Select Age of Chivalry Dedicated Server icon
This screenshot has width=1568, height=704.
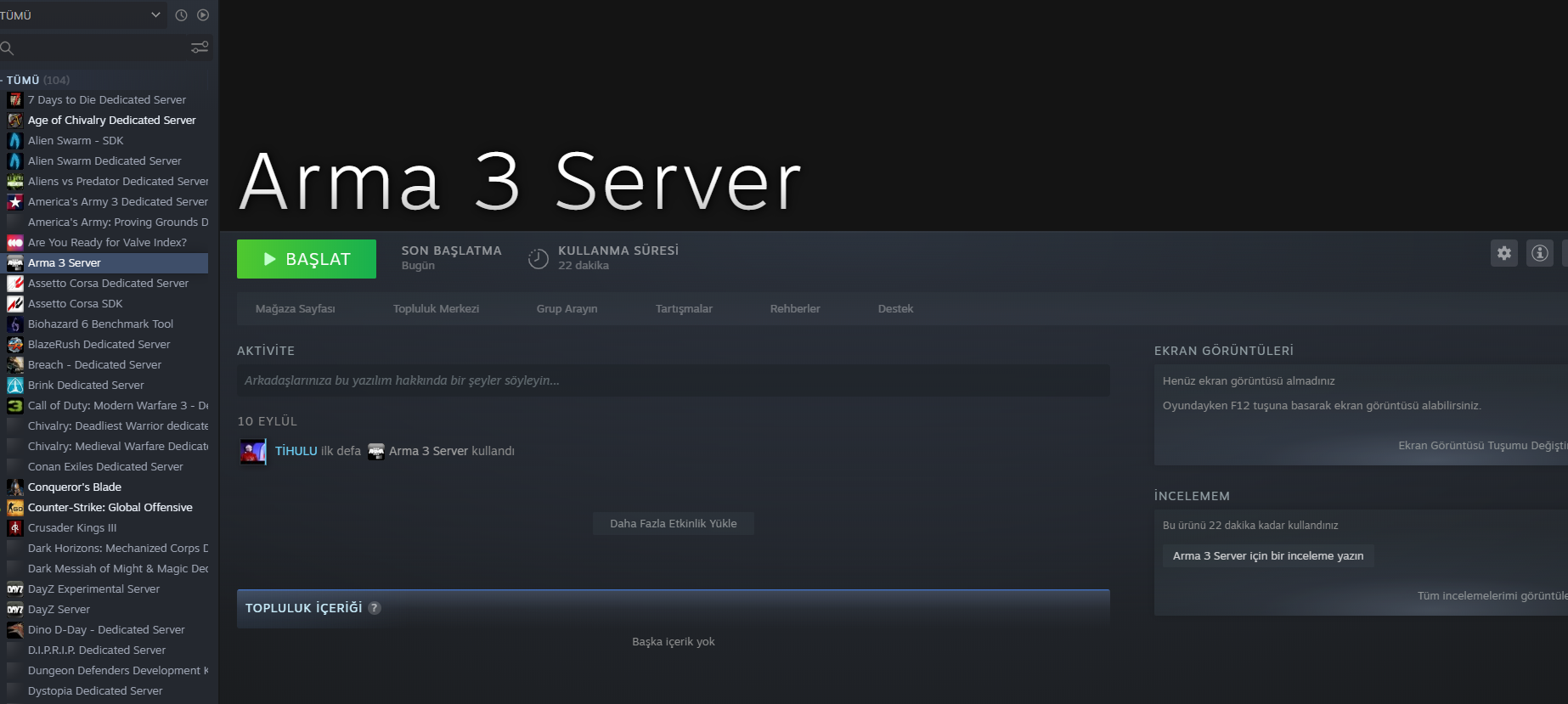[x=15, y=121]
